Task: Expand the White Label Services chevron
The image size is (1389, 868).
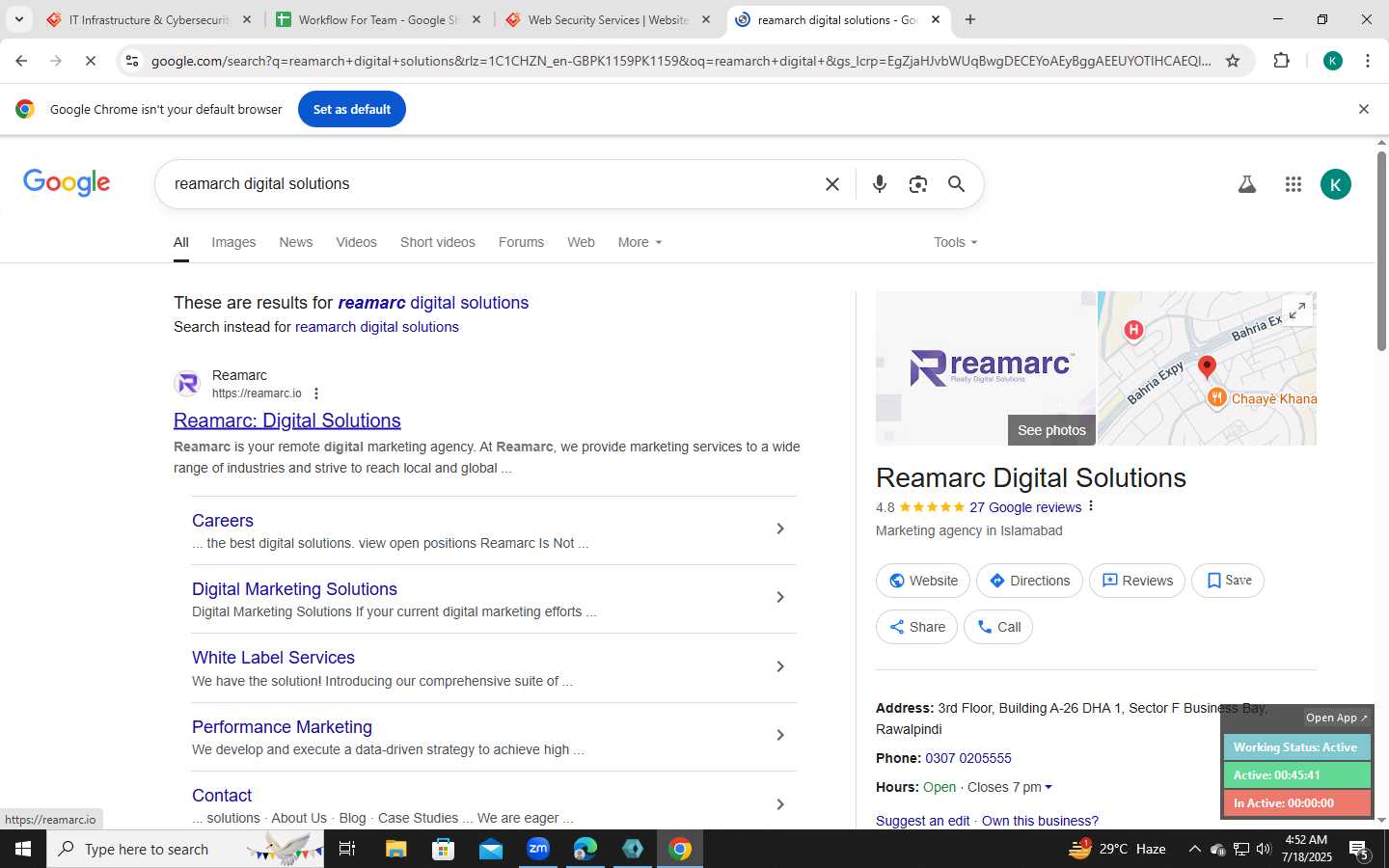Action: click(780, 666)
